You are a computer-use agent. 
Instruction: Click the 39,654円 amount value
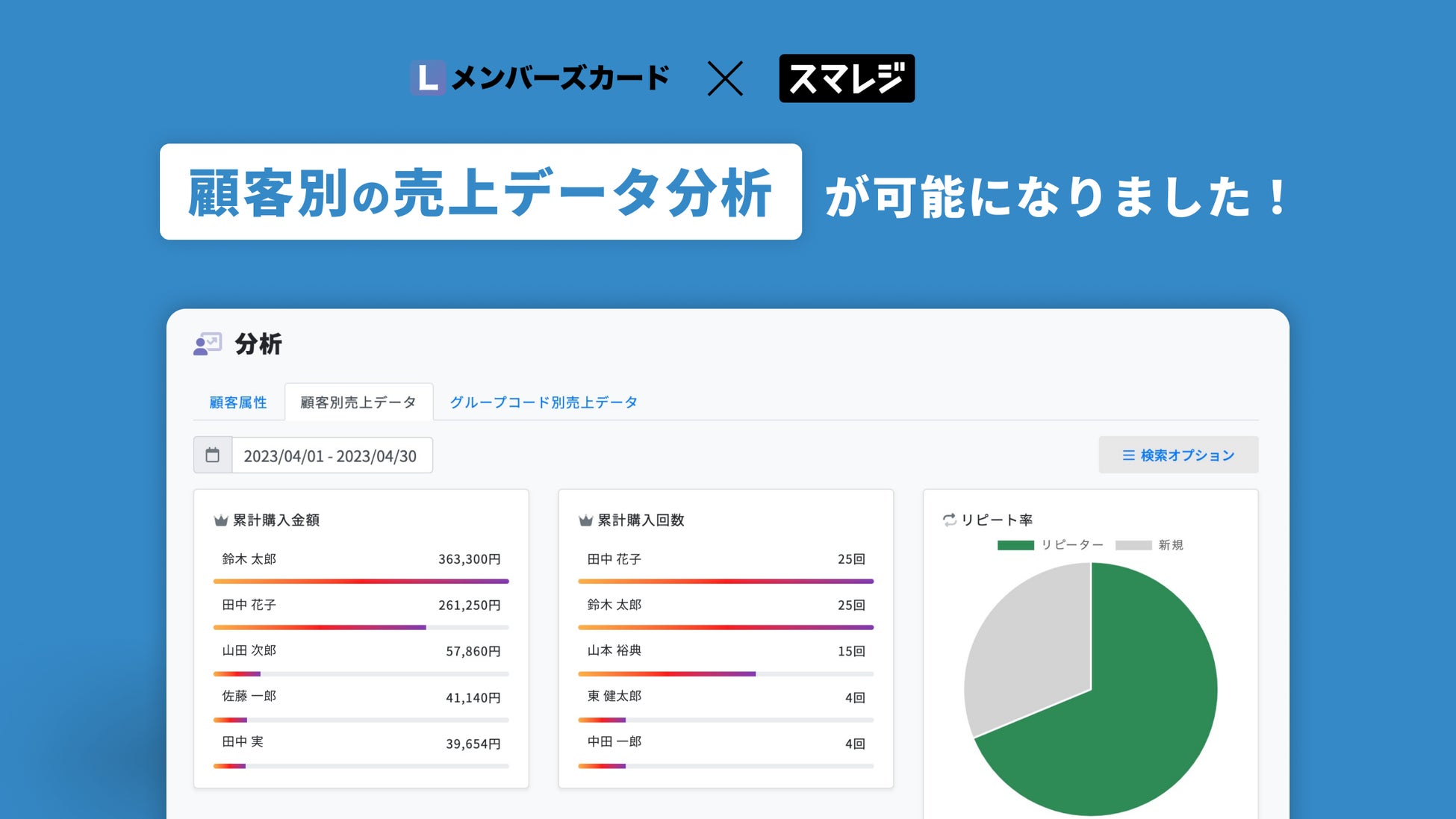[x=473, y=744]
